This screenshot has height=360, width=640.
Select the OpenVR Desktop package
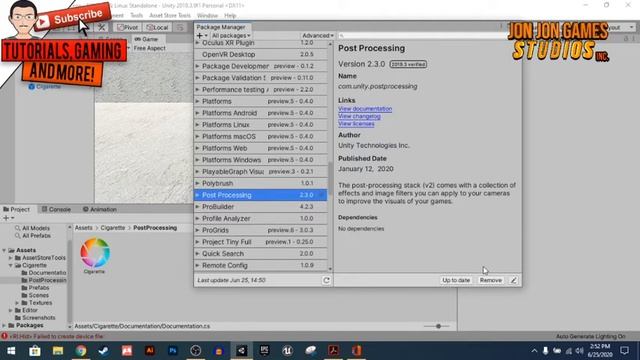point(260,54)
